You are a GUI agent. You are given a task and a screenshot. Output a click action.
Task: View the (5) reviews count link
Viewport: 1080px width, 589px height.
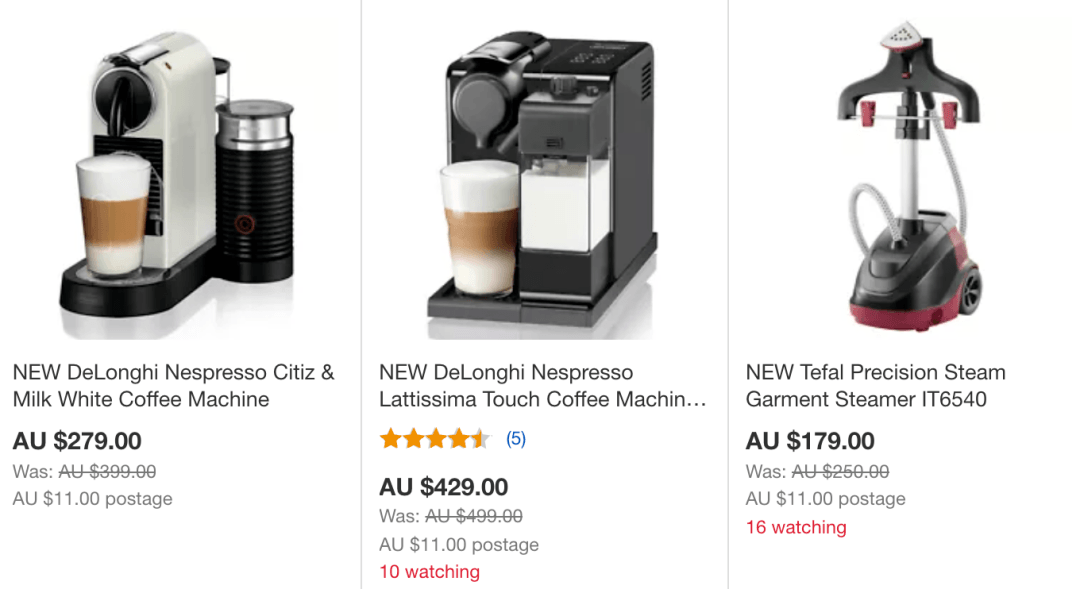click(x=516, y=439)
